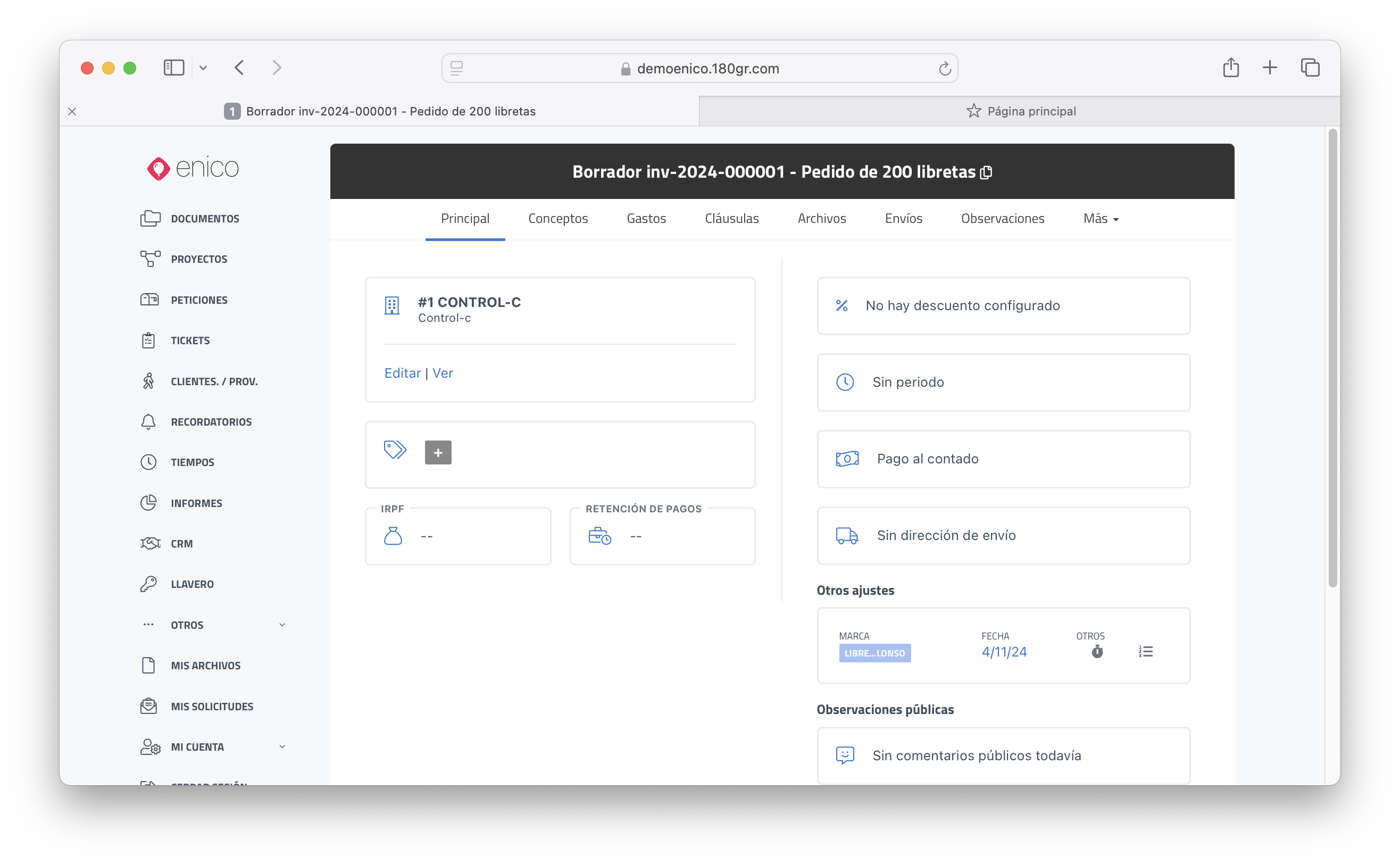The height and width of the screenshot is (864, 1400).
Task: Click the page vertical scrollbar
Action: pyautogui.click(x=1332, y=358)
